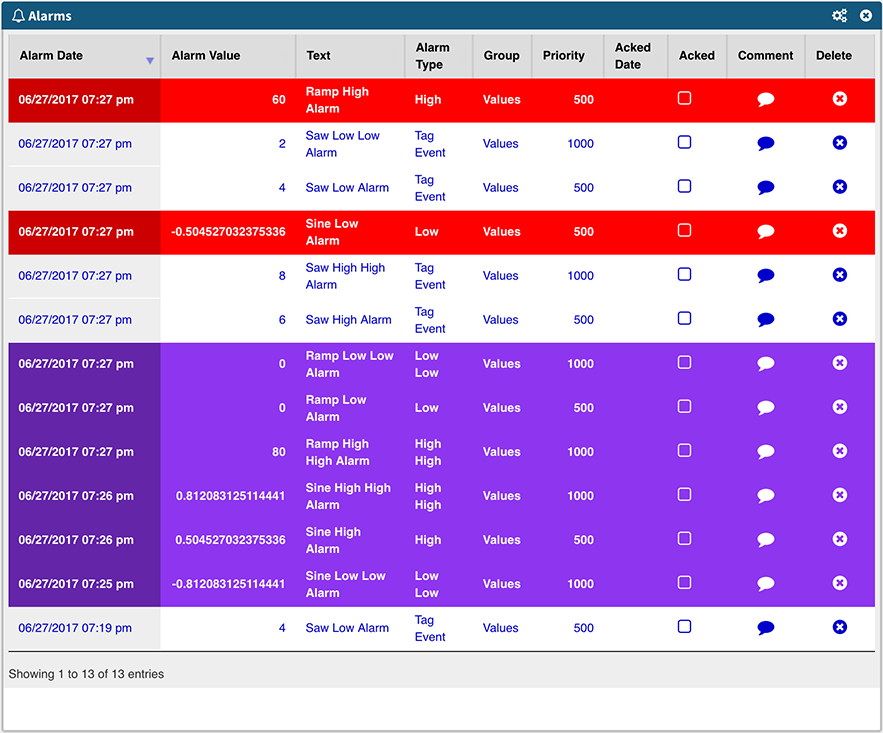Open Alarms panel settings gears icon

(x=839, y=16)
